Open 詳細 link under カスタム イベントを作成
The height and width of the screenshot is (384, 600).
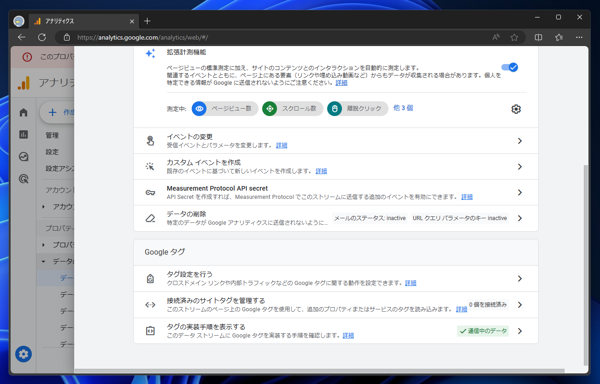click(321, 171)
